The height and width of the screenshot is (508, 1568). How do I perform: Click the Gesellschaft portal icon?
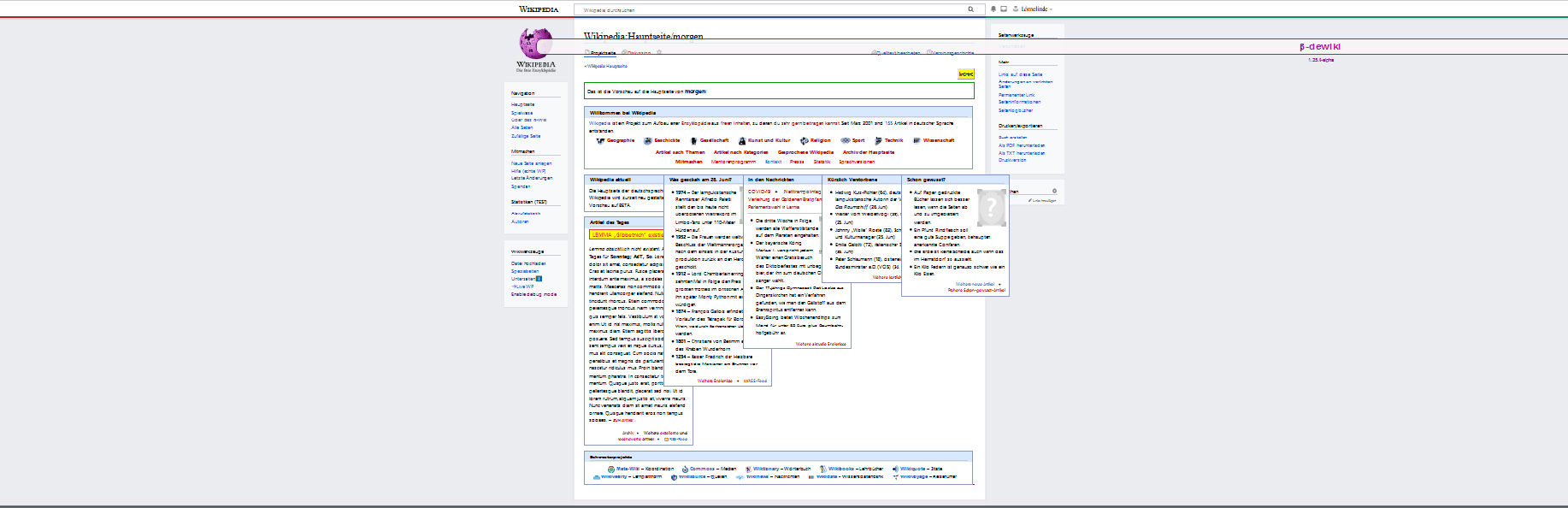[693, 140]
